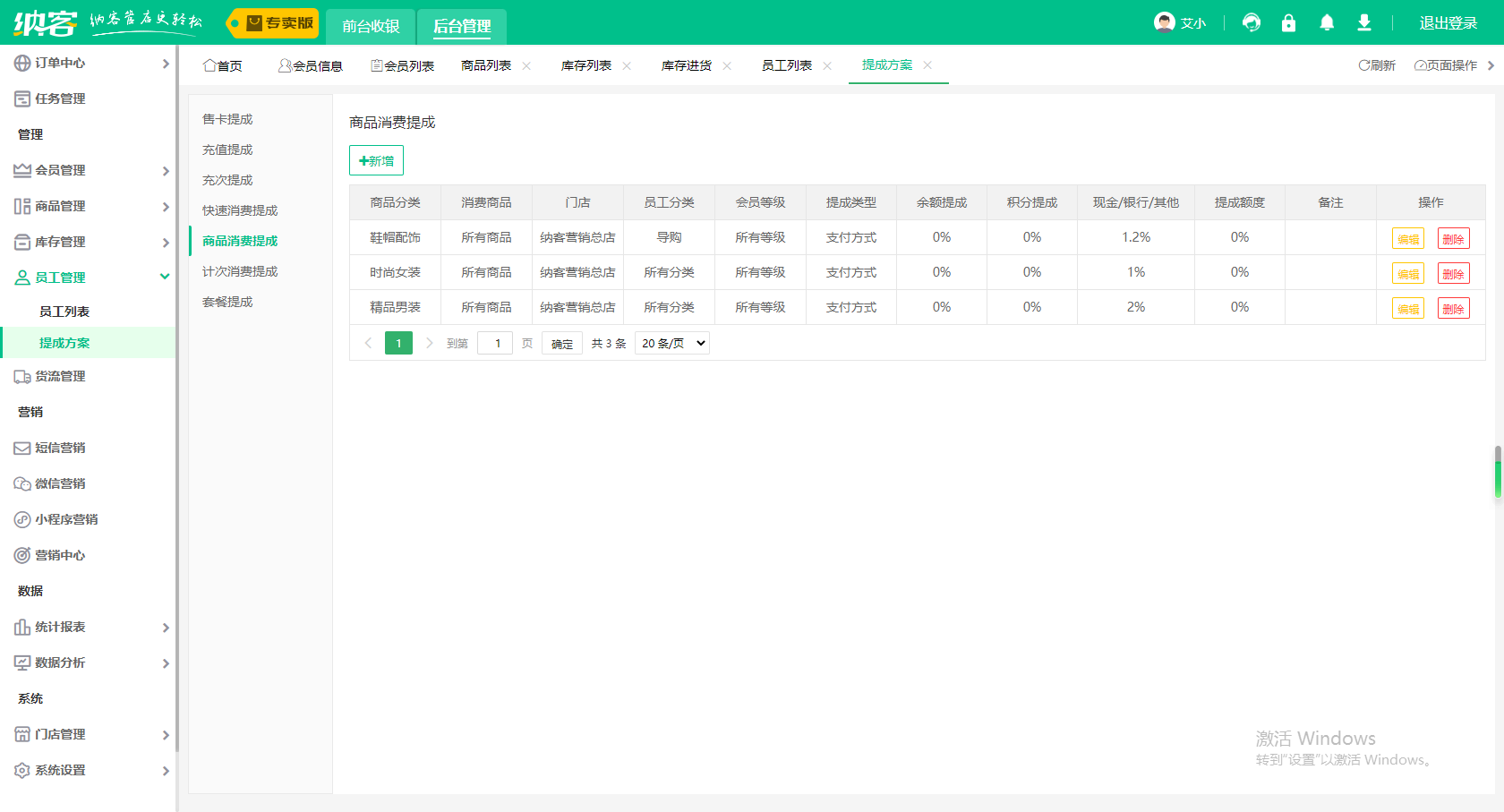This screenshot has height=812, width=1504.
Task: Click the customer service headset icon
Action: click(1252, 23)
